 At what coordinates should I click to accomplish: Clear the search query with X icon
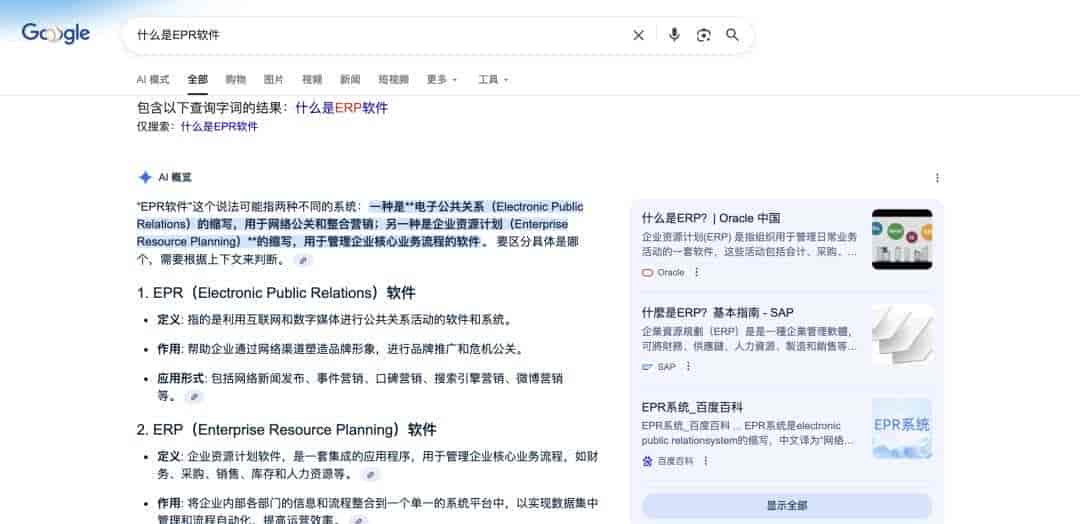pyautogui.click(x=638, y=35)
